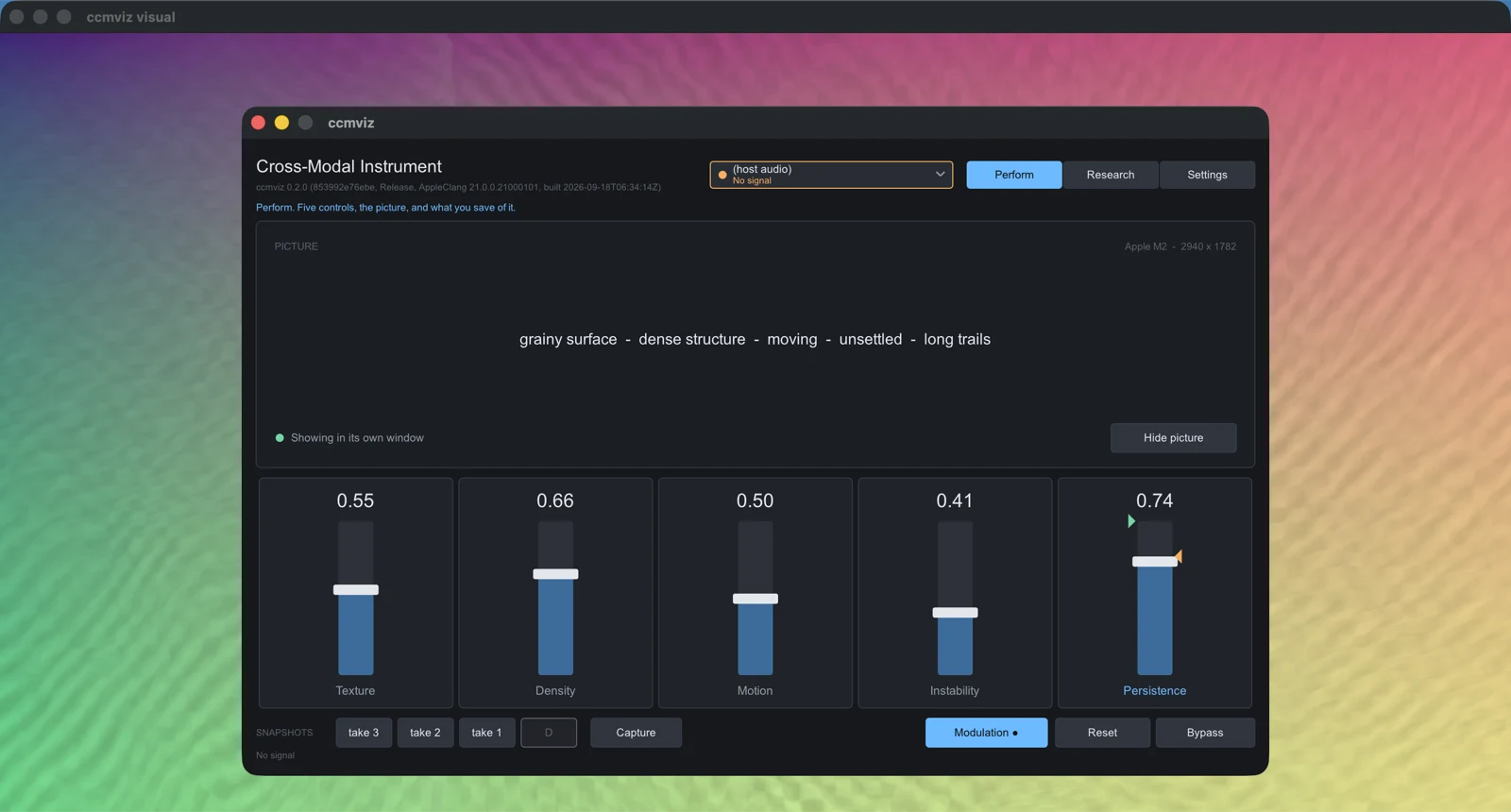
Task: Click the blue Perform description line
Action: 385,208
